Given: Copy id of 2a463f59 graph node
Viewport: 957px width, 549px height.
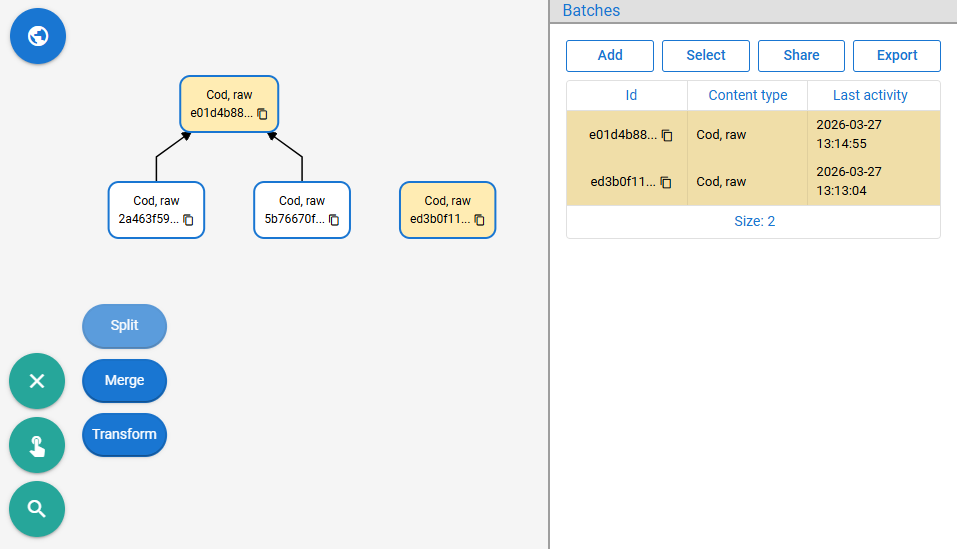Looking at the screenshot, I should [189, 220].
